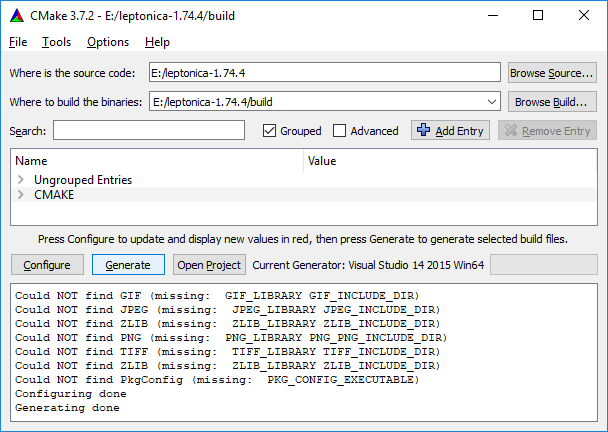Close the CMake window
This screenshot has width=608, height=432.
point(584,16)
